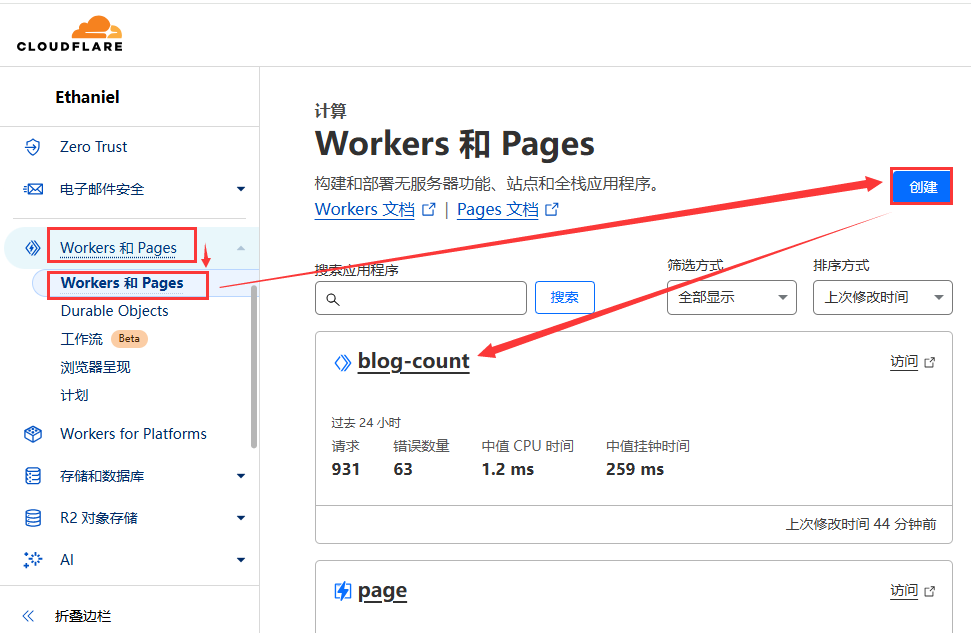971x633 pixels.
Task: Click the 存储和数据库 database icon
Action: pos(33,476)
